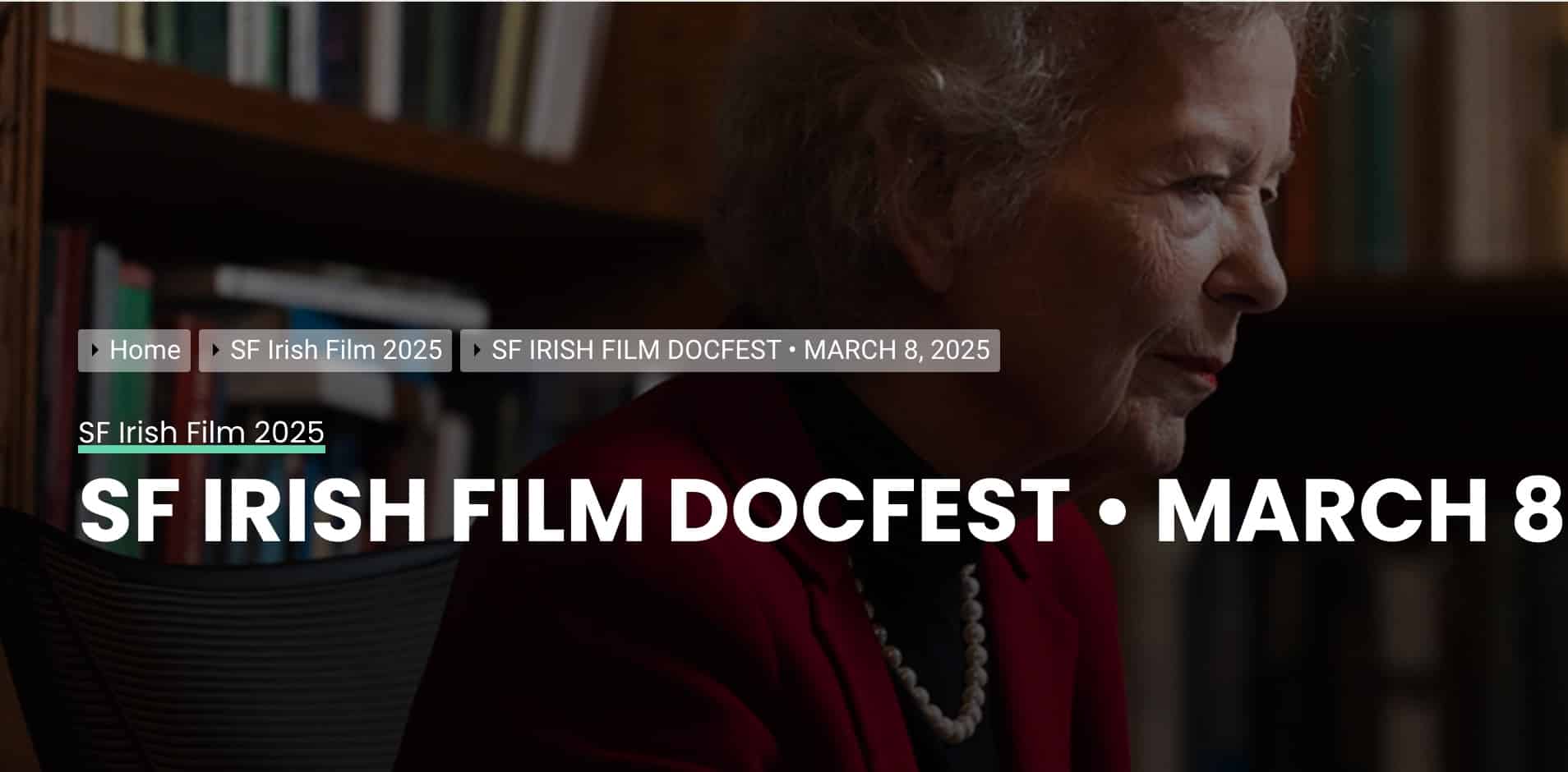Open the underlined SF Irish Film 2025 category link
The width and height of the screenshot is (1568, 772).
pos(201,432)
